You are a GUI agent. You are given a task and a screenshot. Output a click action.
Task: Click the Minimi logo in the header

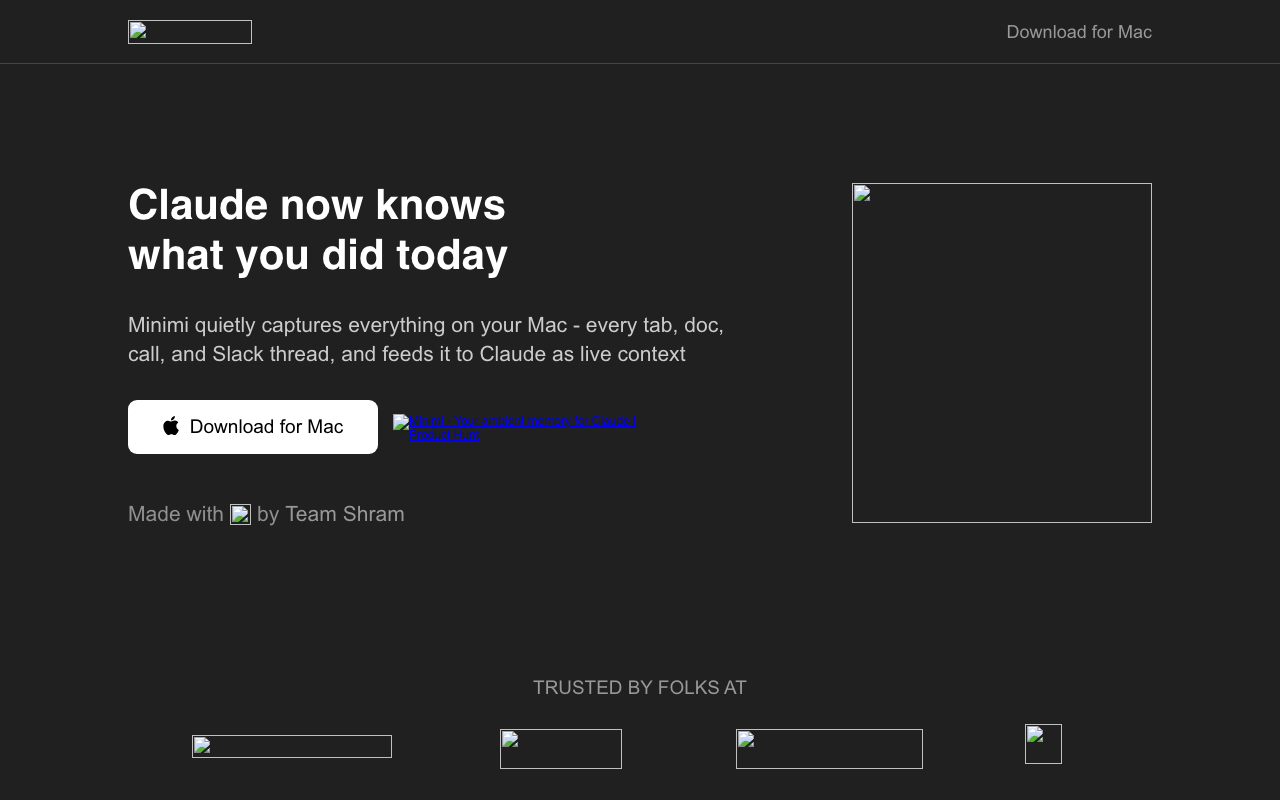[x=190, y=32]
